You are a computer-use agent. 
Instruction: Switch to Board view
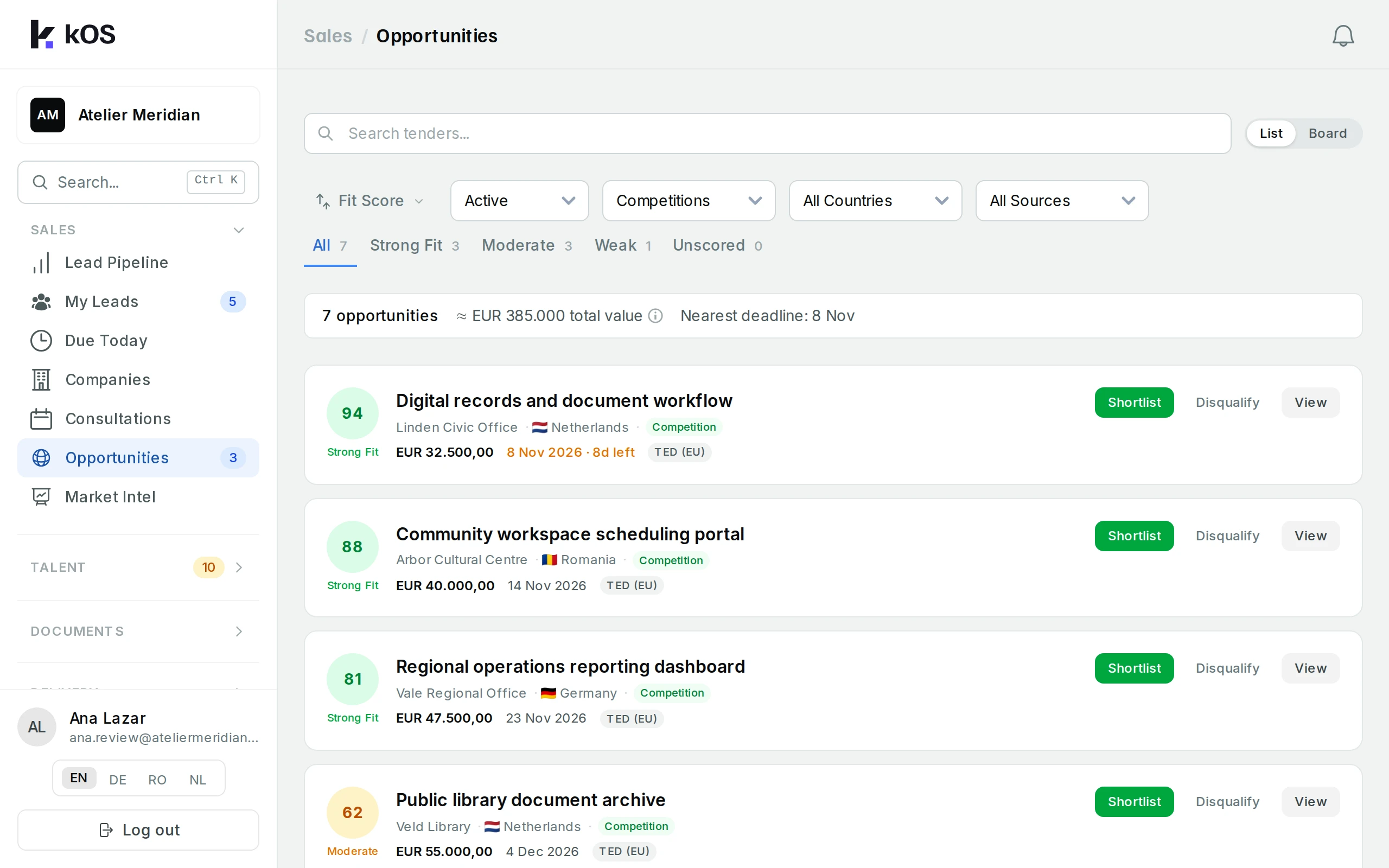[1327, 133]
